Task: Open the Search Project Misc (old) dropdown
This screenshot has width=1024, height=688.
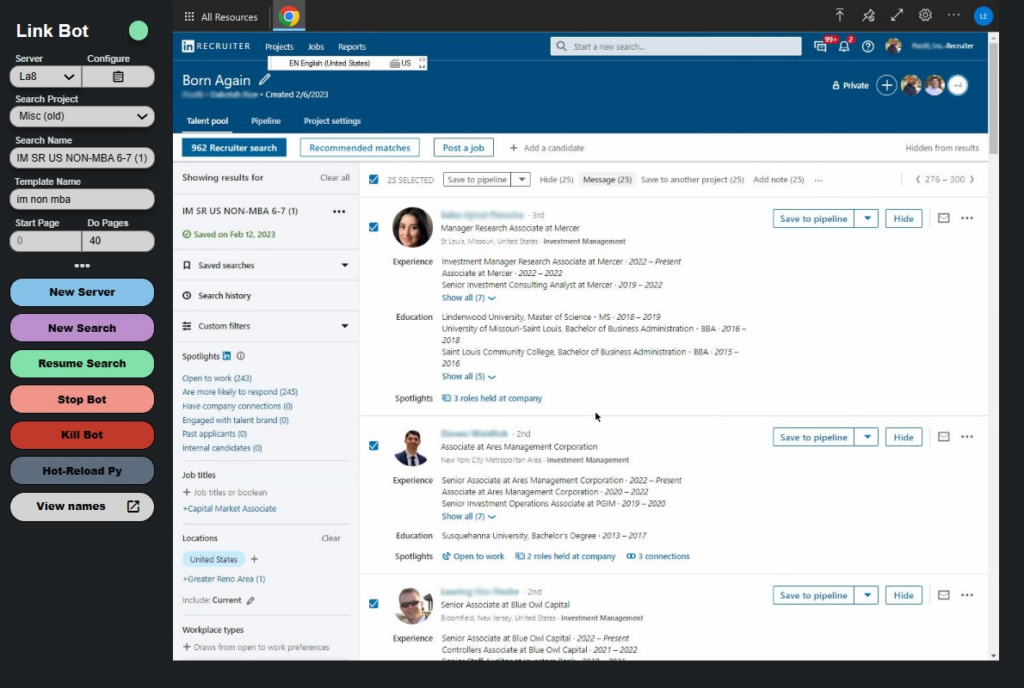Action: (x=82, y=116)
